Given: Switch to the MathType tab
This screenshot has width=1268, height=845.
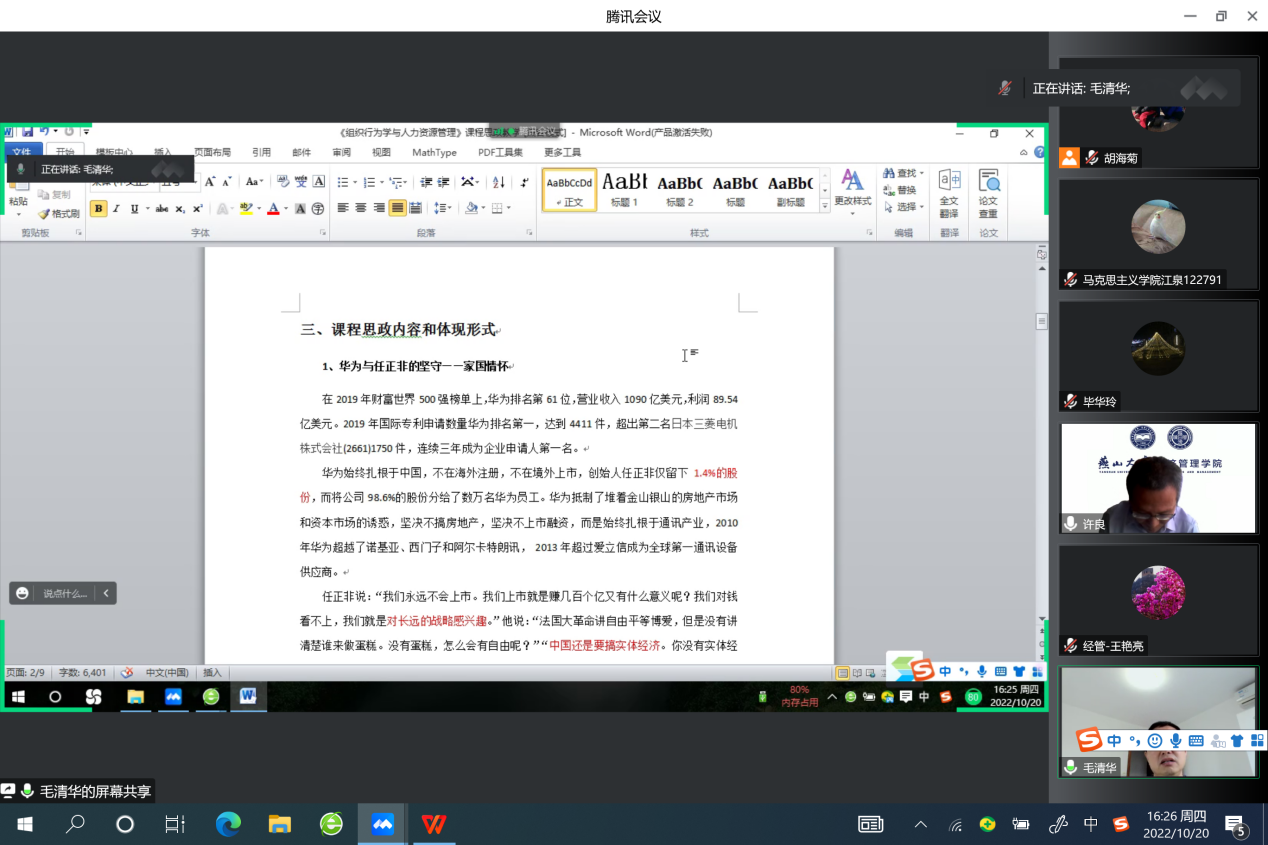Looking at the screenshot, I should [434, 153].
